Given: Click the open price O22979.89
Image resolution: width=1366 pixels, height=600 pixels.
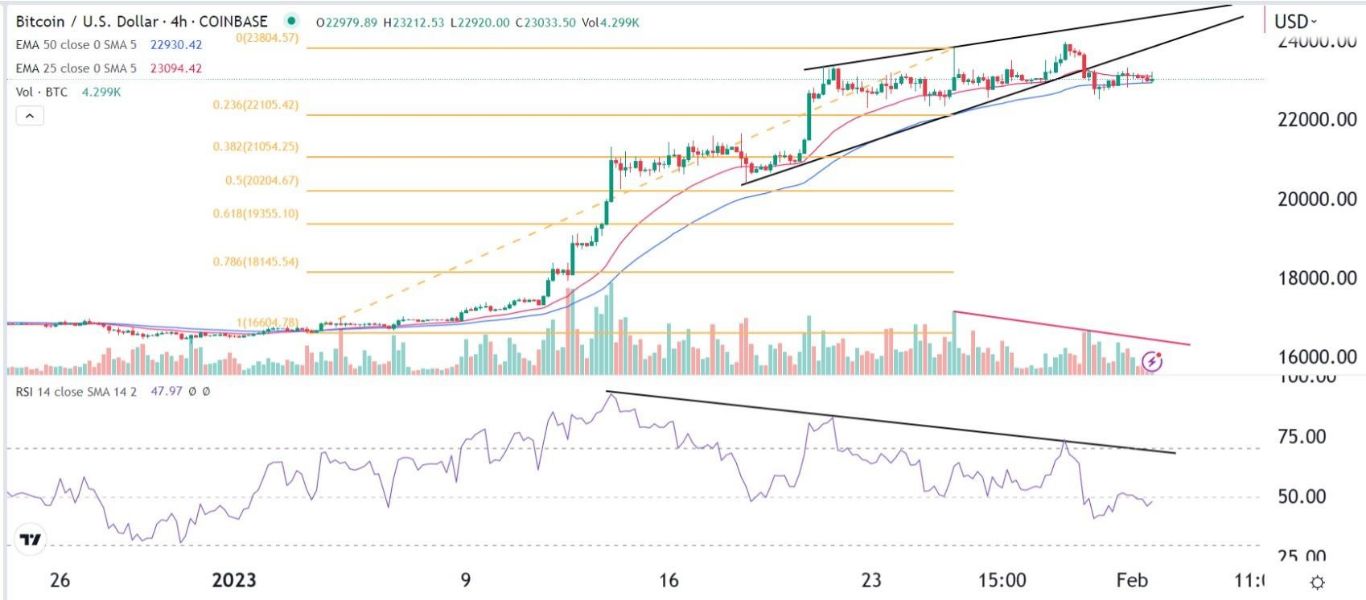Looking at the screenshot, I should point(346,21).
